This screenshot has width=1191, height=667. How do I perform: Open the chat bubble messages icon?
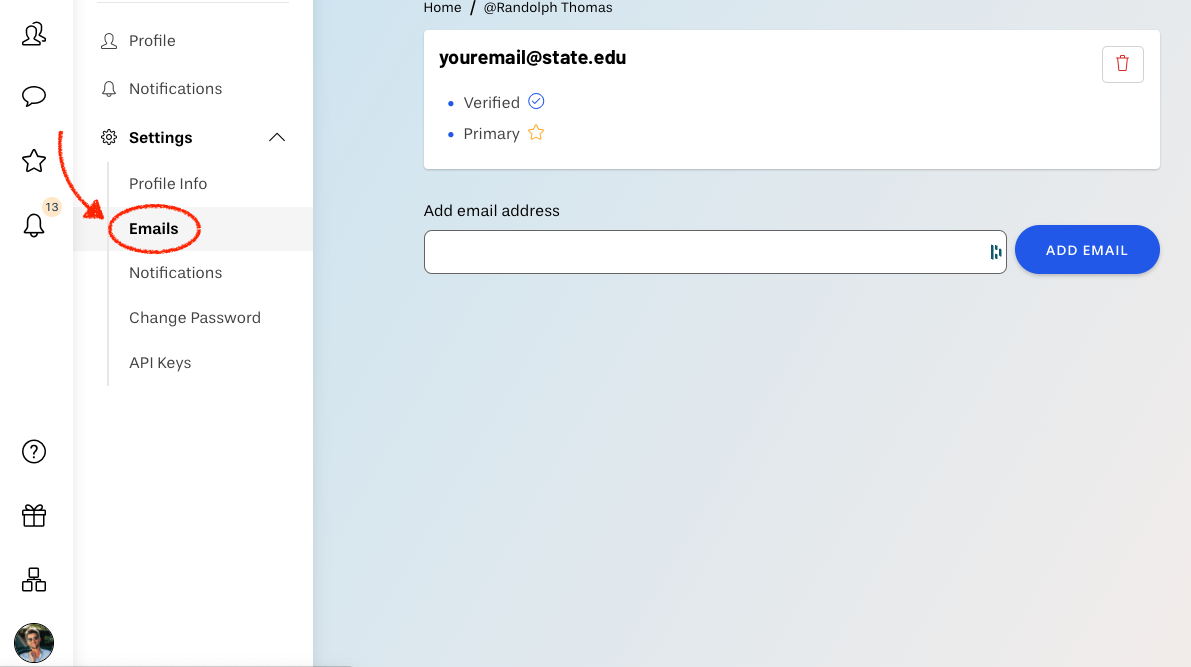(x=34, y=96)
